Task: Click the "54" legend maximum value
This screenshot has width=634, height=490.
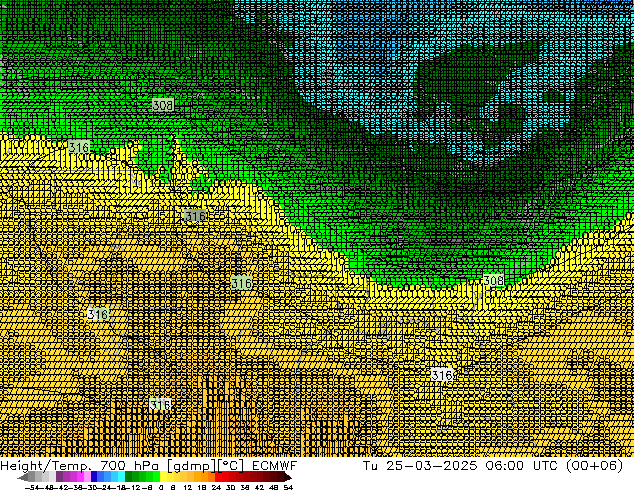Action: point(288,487)
